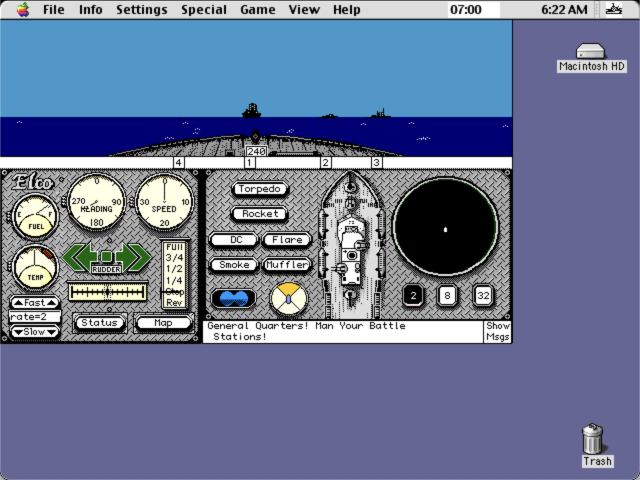Select port aft gun turret on diagram
The image size is (640, 480).
tap(340, 269)
